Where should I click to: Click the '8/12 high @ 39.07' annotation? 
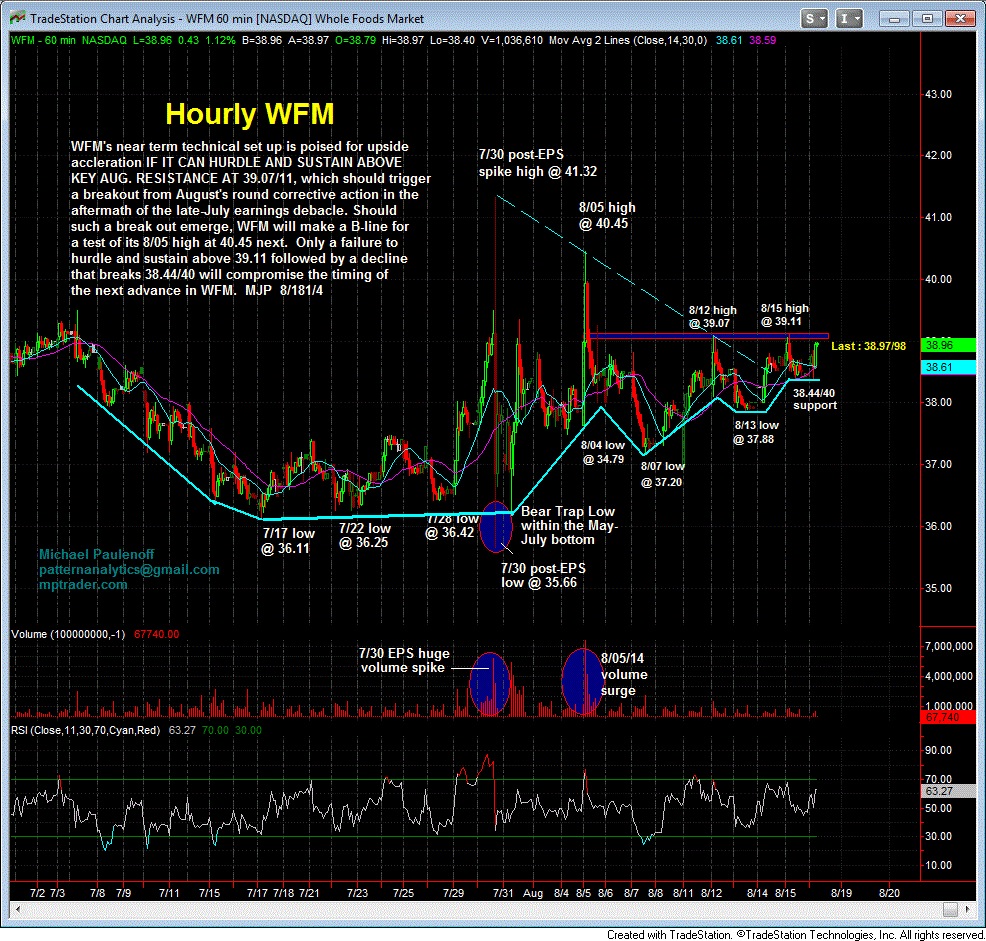[x=712, y=316]
